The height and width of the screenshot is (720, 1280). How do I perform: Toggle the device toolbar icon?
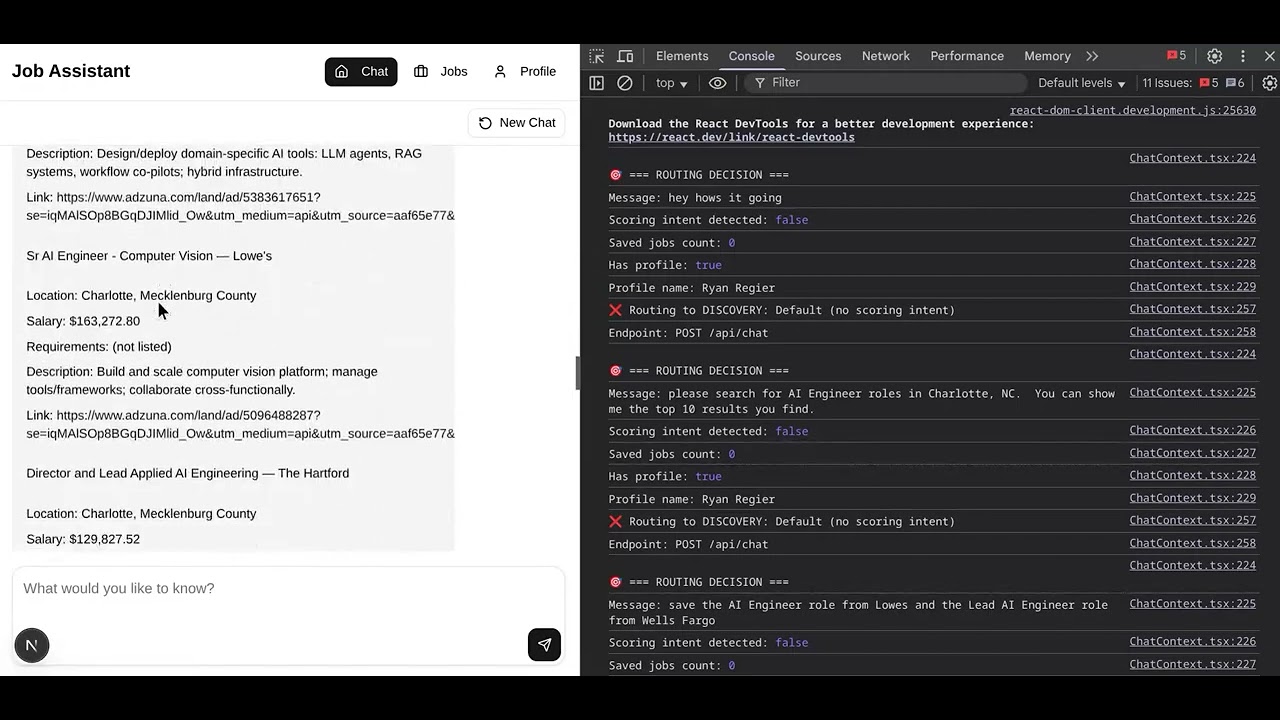coord(625,56)
